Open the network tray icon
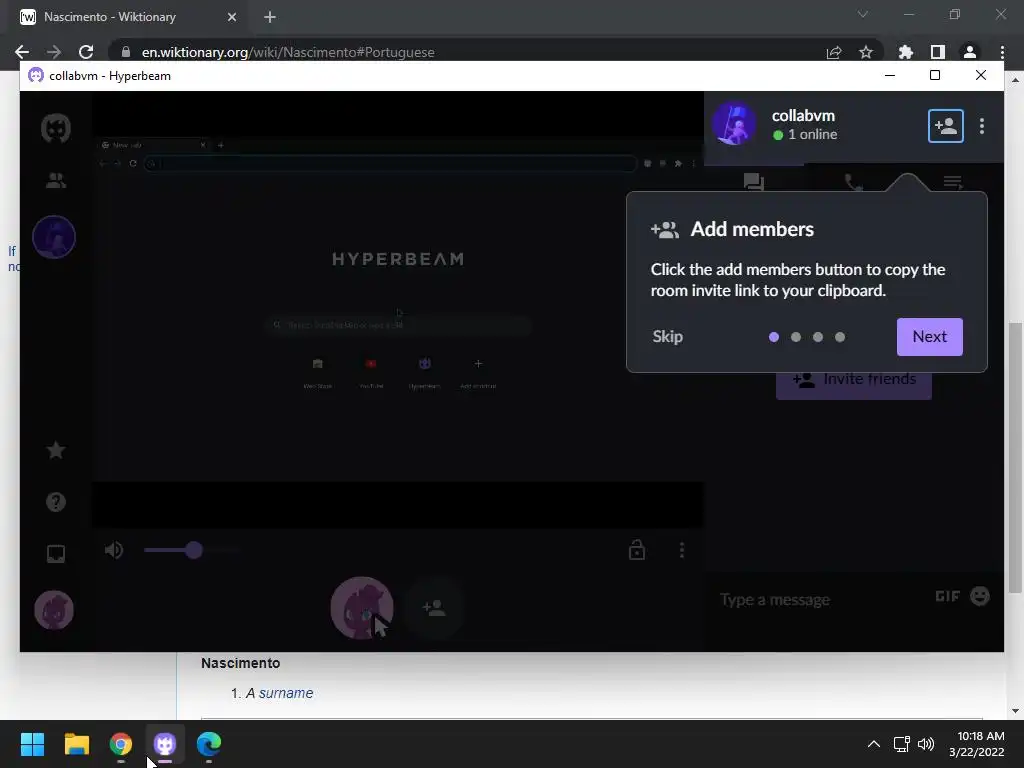Screen dimensions: 1024x768 [901, 744]
